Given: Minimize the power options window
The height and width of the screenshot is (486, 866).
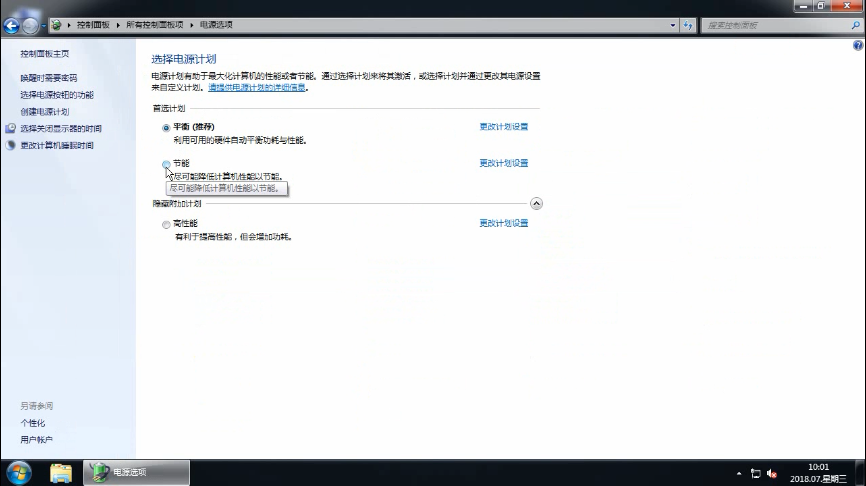Looking at the screenshot, I should click(x=803, y=6).
